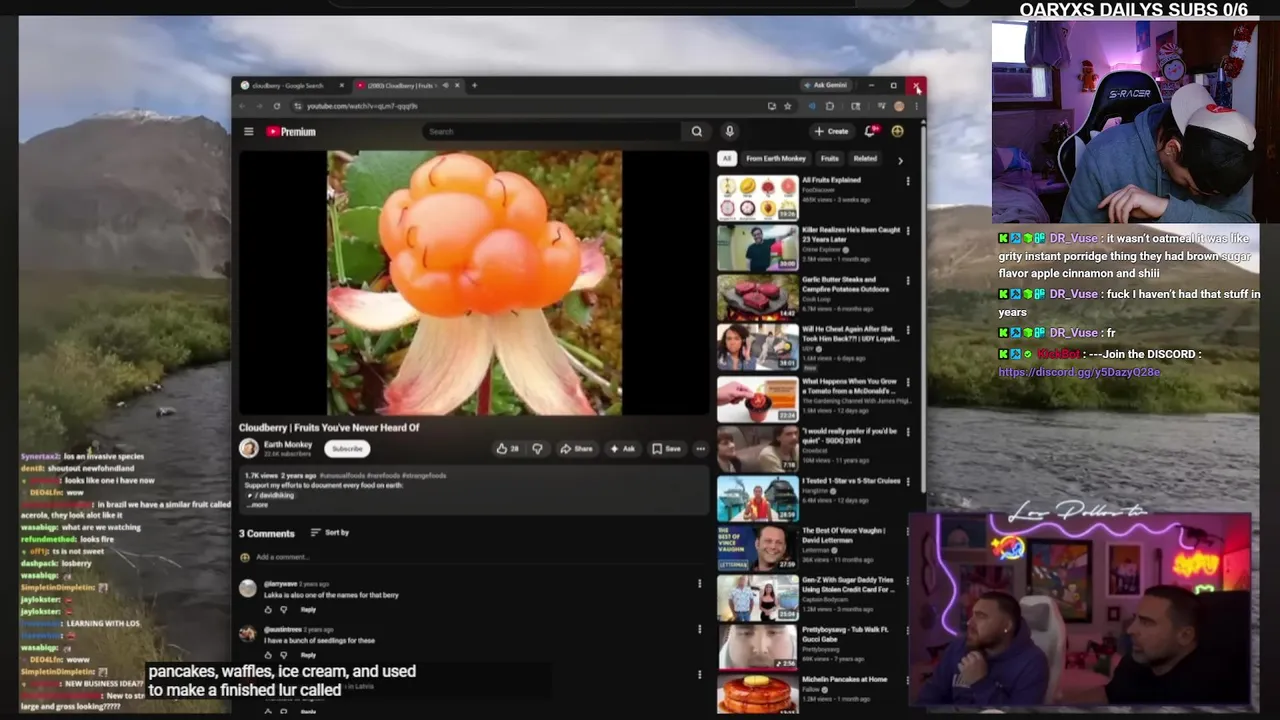The height and width of the screenshot is (720, 1280).
Task: Open the YouTube hamburger guide menu
Action: pyautogui.click(x=249, y=131)
